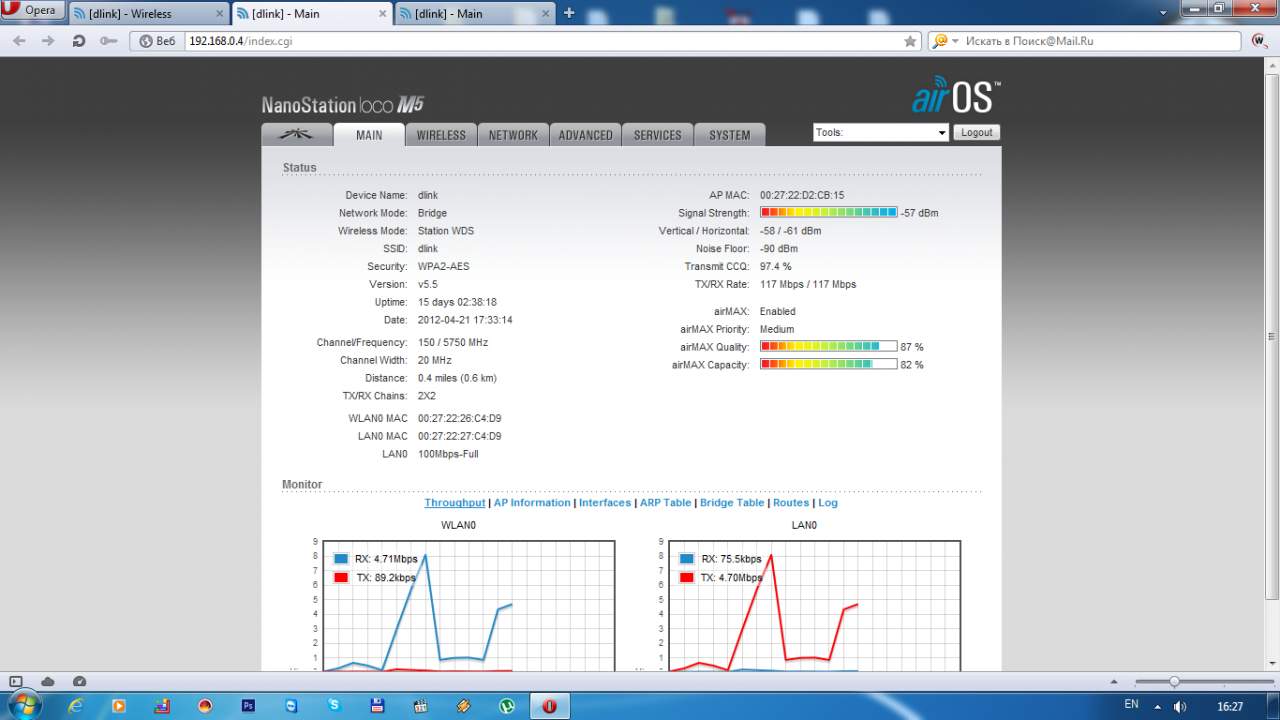Reload the page with the refresh icon
This screenshot has width=1280, height=720.
79,41
